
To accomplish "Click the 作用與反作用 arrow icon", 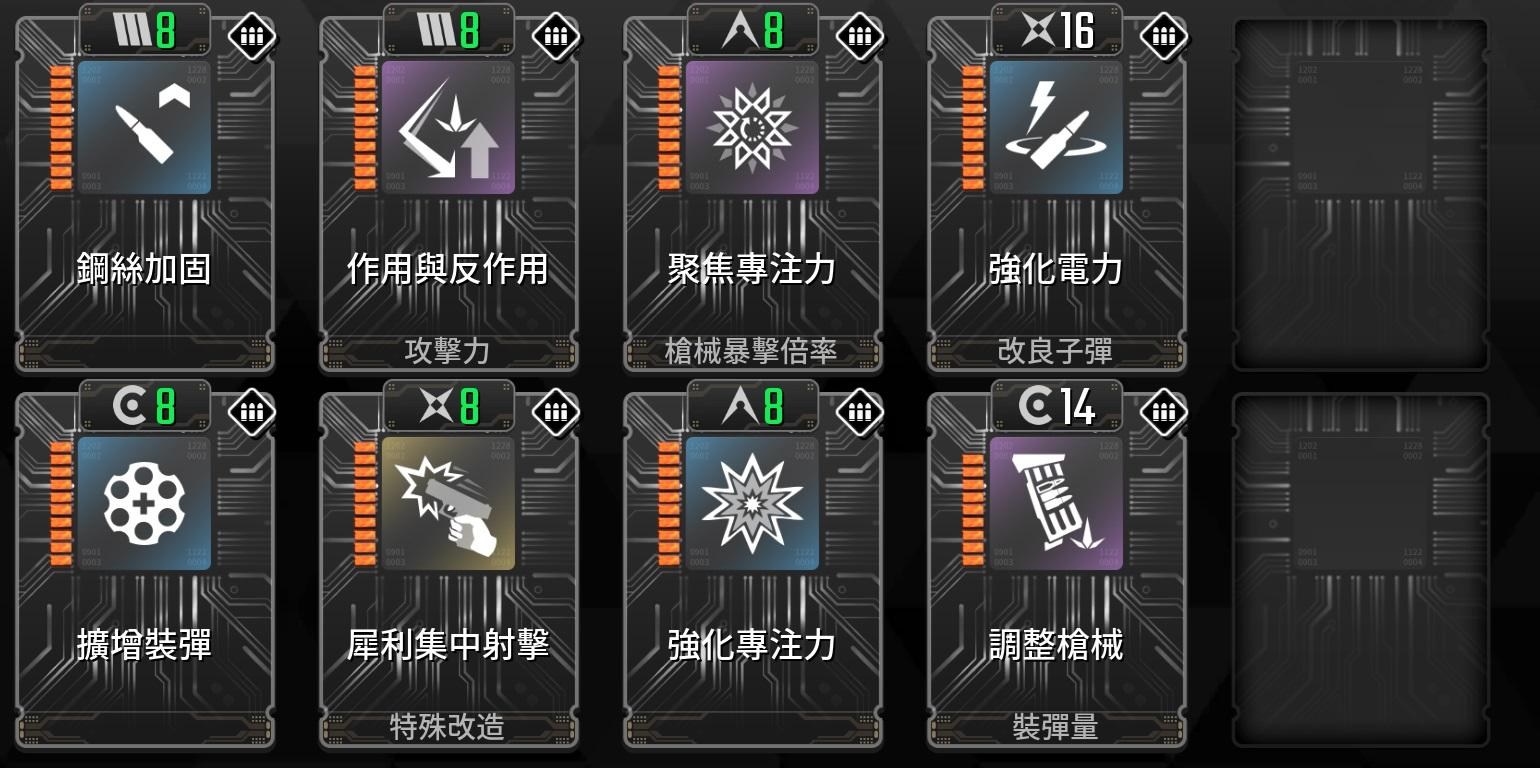I will 449,127.
